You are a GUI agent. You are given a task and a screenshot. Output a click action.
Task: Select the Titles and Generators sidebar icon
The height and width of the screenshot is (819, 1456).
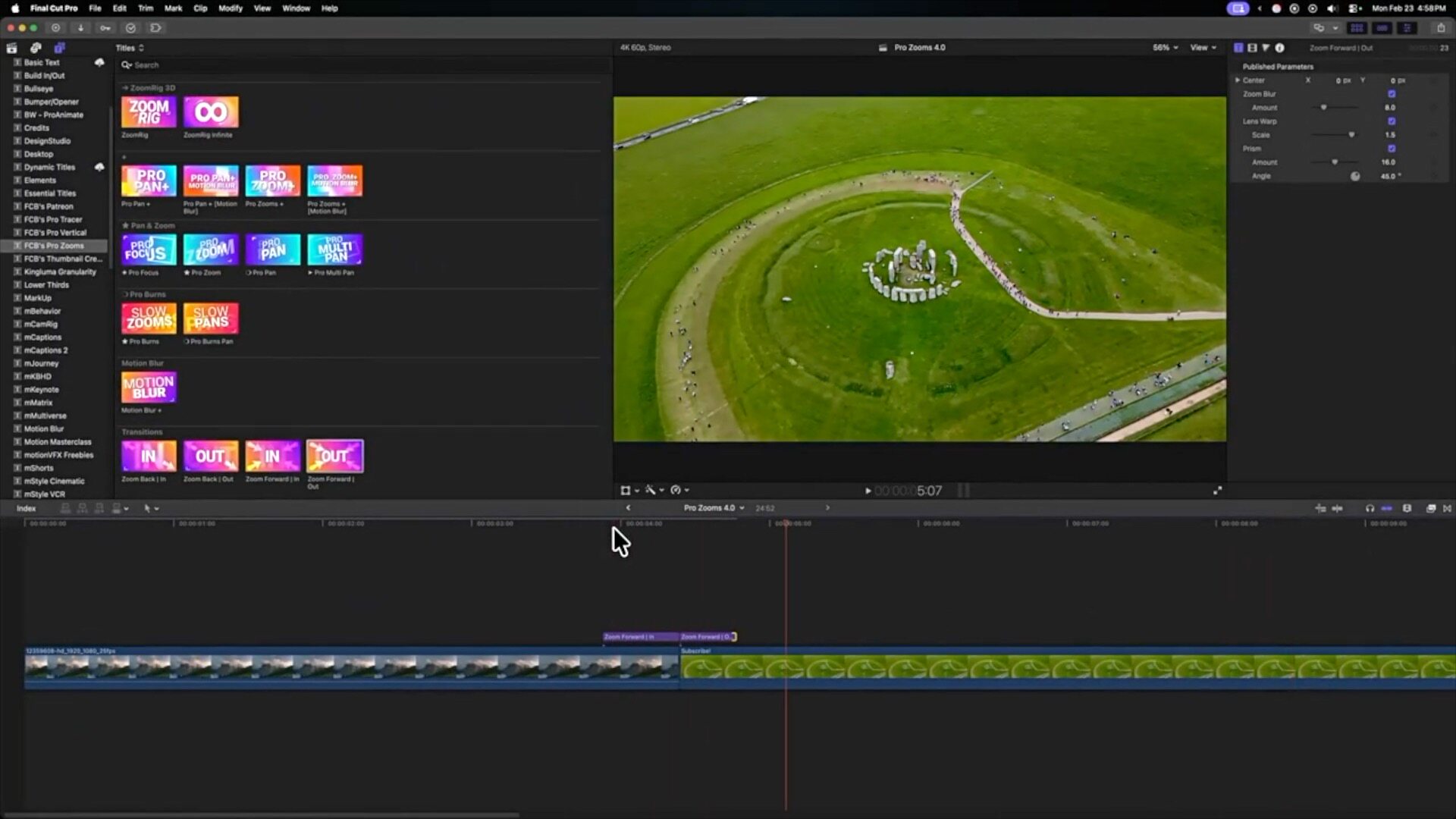[x=59, y=48]
